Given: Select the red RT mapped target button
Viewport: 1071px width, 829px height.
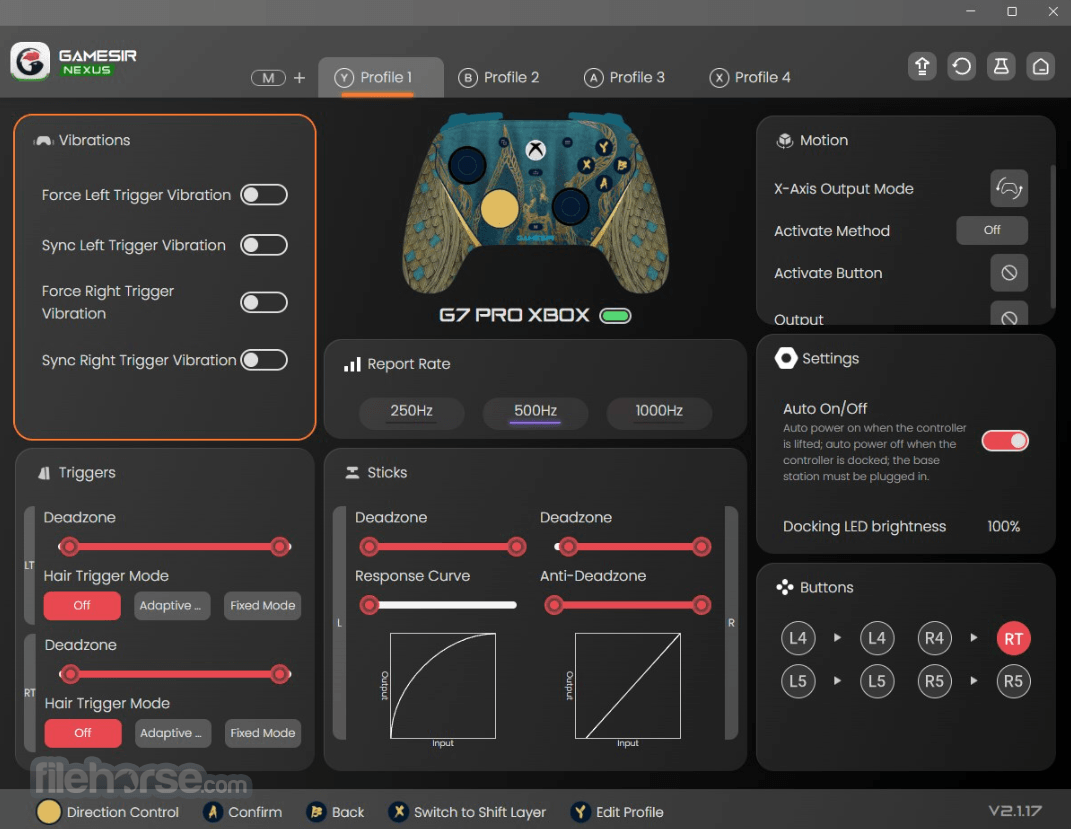Looking at the screenshot, I should 1014,638.
